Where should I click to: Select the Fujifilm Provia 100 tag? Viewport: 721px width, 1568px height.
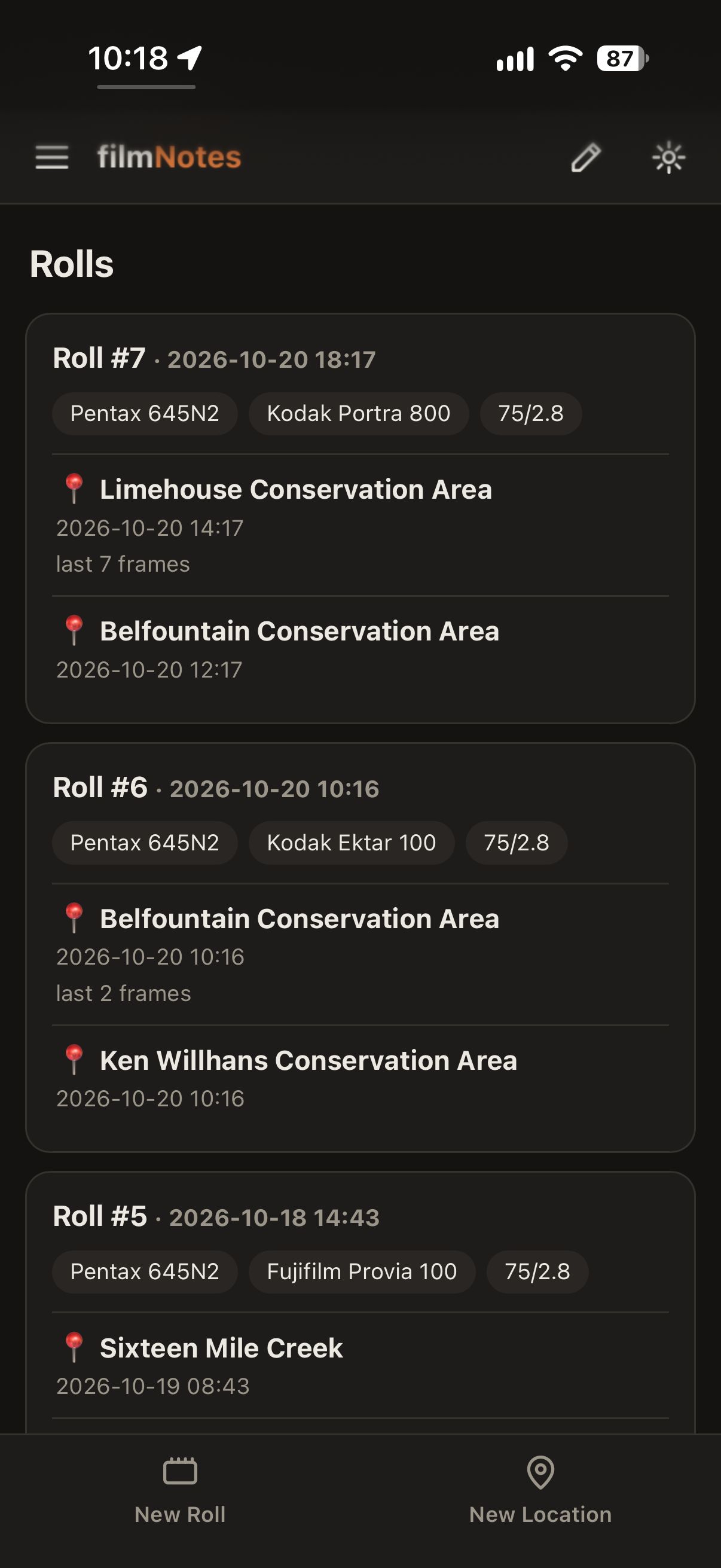click(x=362, y=1271)
